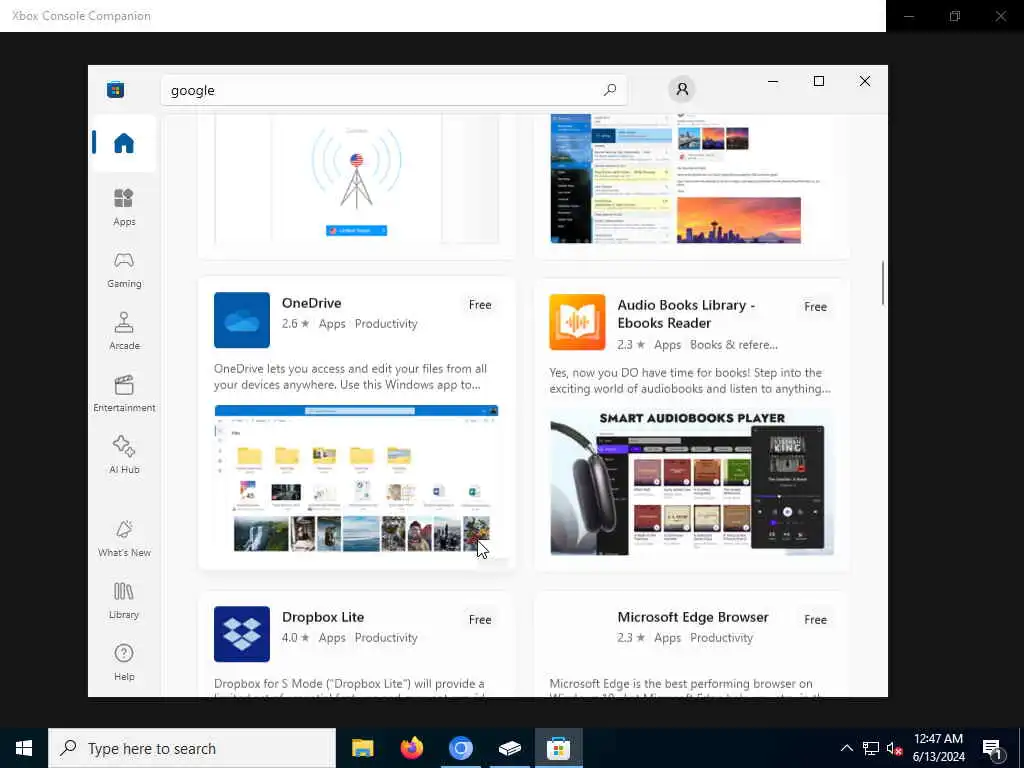Image resolution: width=1024 pixels, height=768 pixels.
Task: Open the Dropbox Lite app icon
Action: click(242, 634)
